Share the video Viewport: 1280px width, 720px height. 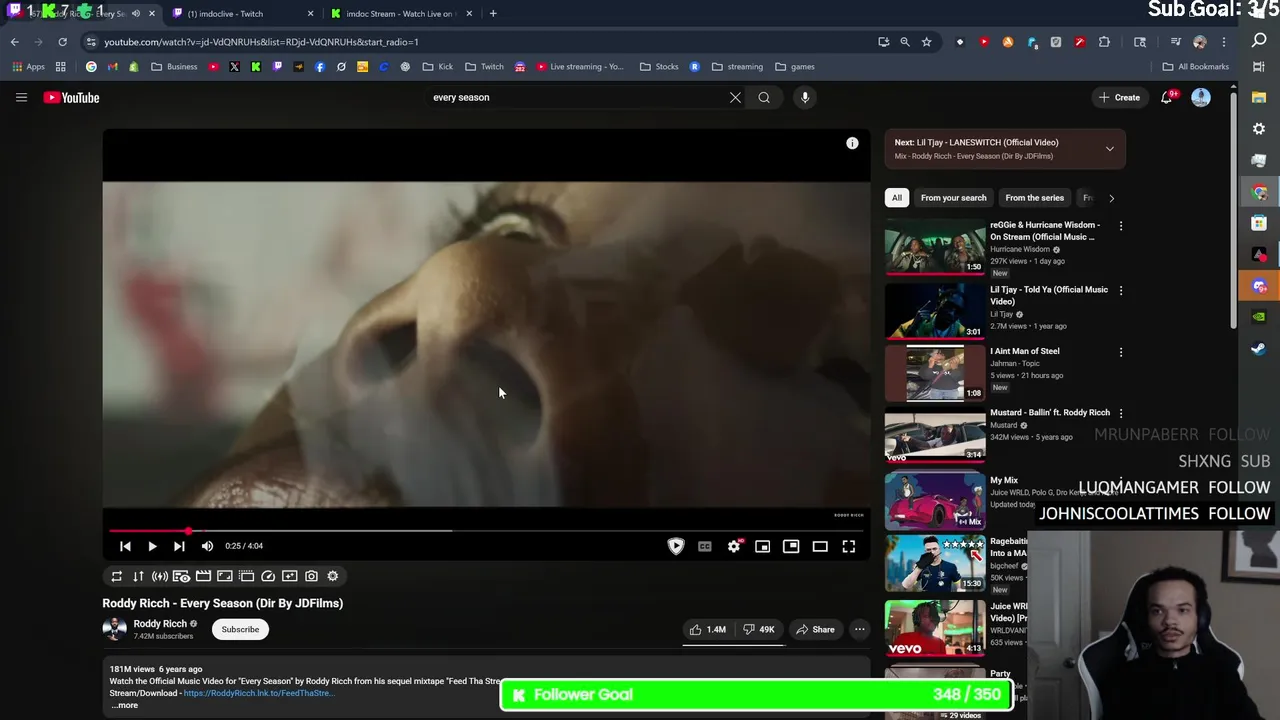click(815, 630)
